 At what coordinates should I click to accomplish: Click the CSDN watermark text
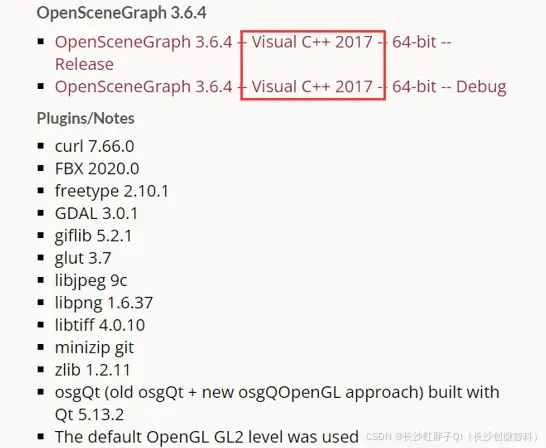pos(452,437)
